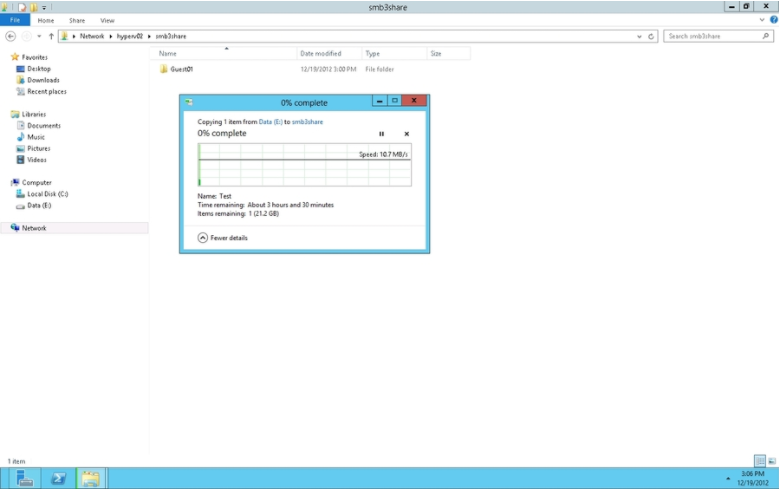The height and width of the screenshot is (489, 779).
Task: Select Downloads under Favorites
Action: 43,80
